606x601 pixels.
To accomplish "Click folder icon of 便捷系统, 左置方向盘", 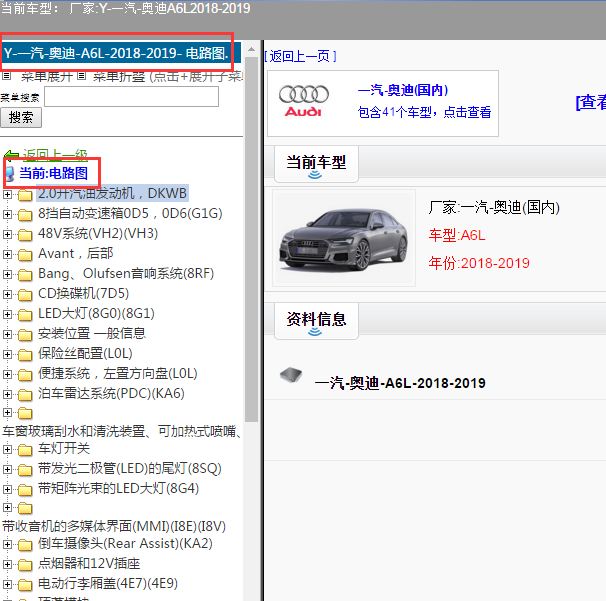I will pyautogui.click(x=25, y=375).
